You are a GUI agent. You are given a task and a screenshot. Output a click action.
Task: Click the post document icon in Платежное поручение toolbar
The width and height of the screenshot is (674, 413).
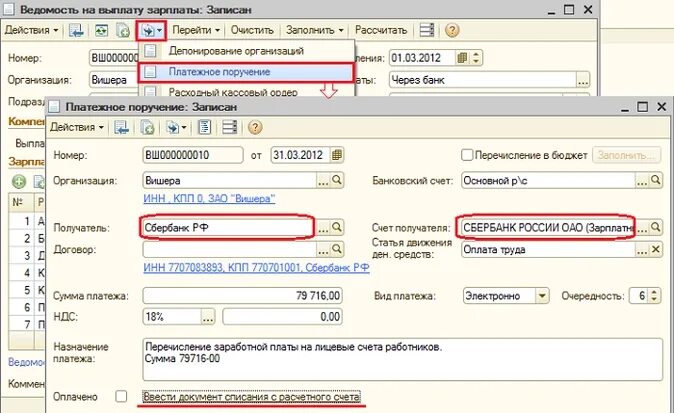pyautogui.click(x=147, y=127)
